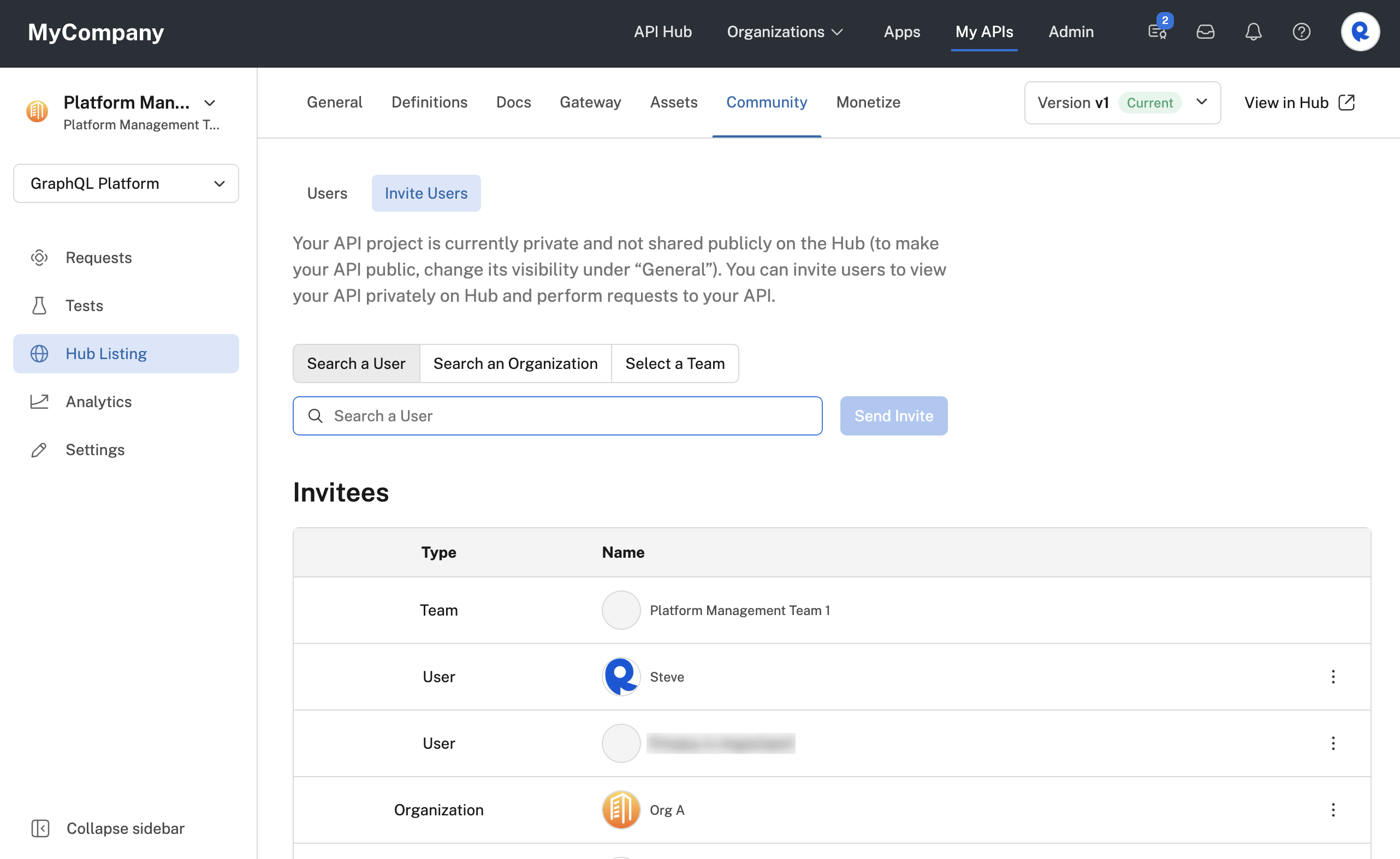
Task: Select Search an Organization option
Action: (515, 363)
